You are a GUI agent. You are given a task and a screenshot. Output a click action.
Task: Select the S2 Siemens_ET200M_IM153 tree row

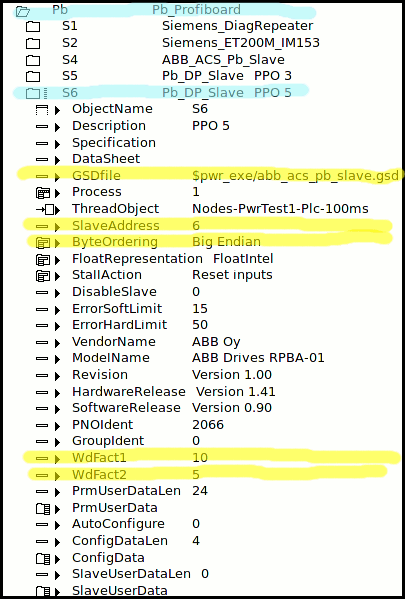pyautogui.click(x=173, y=43)
